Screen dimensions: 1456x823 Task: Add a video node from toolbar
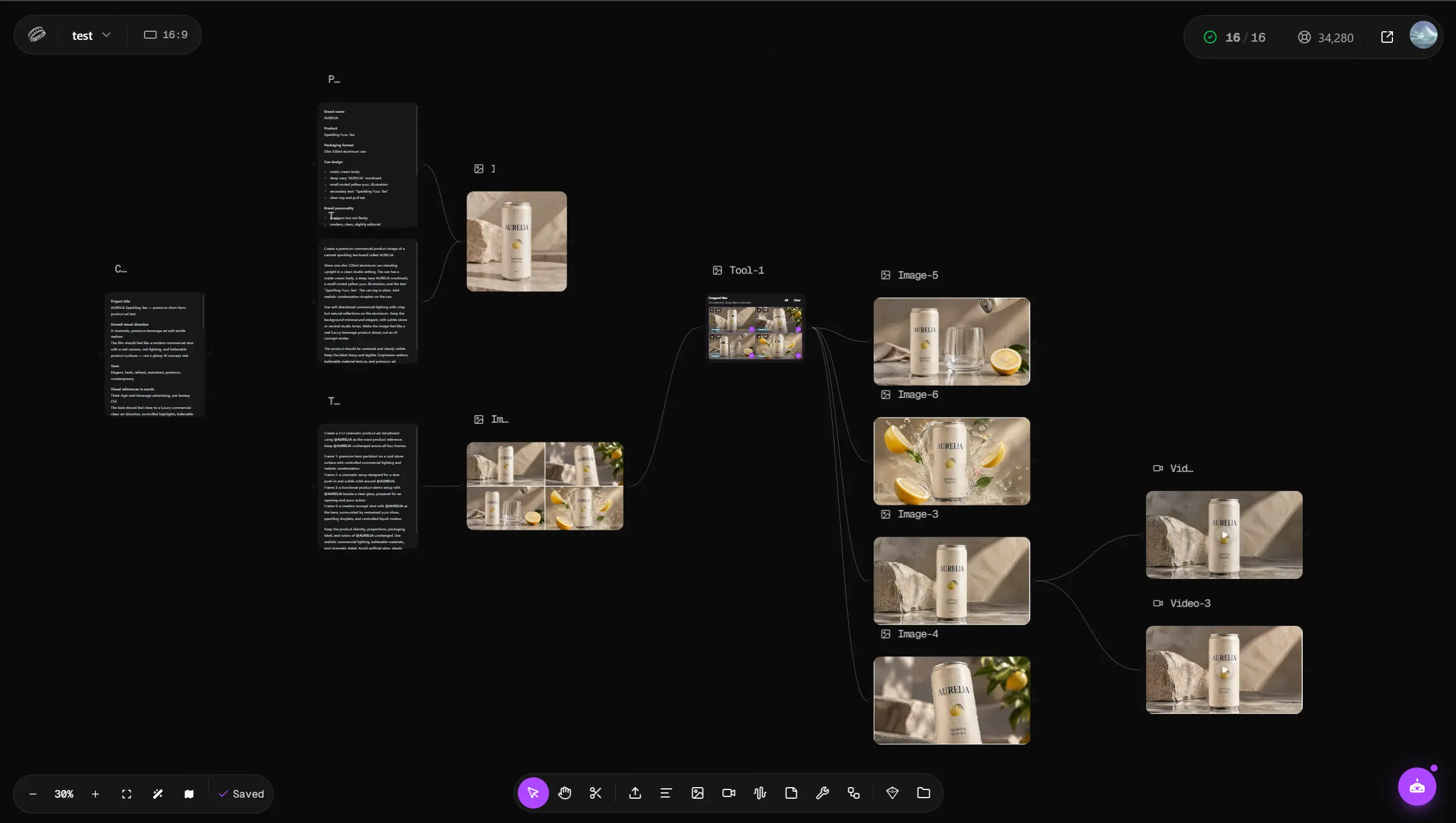coord(729,793)
